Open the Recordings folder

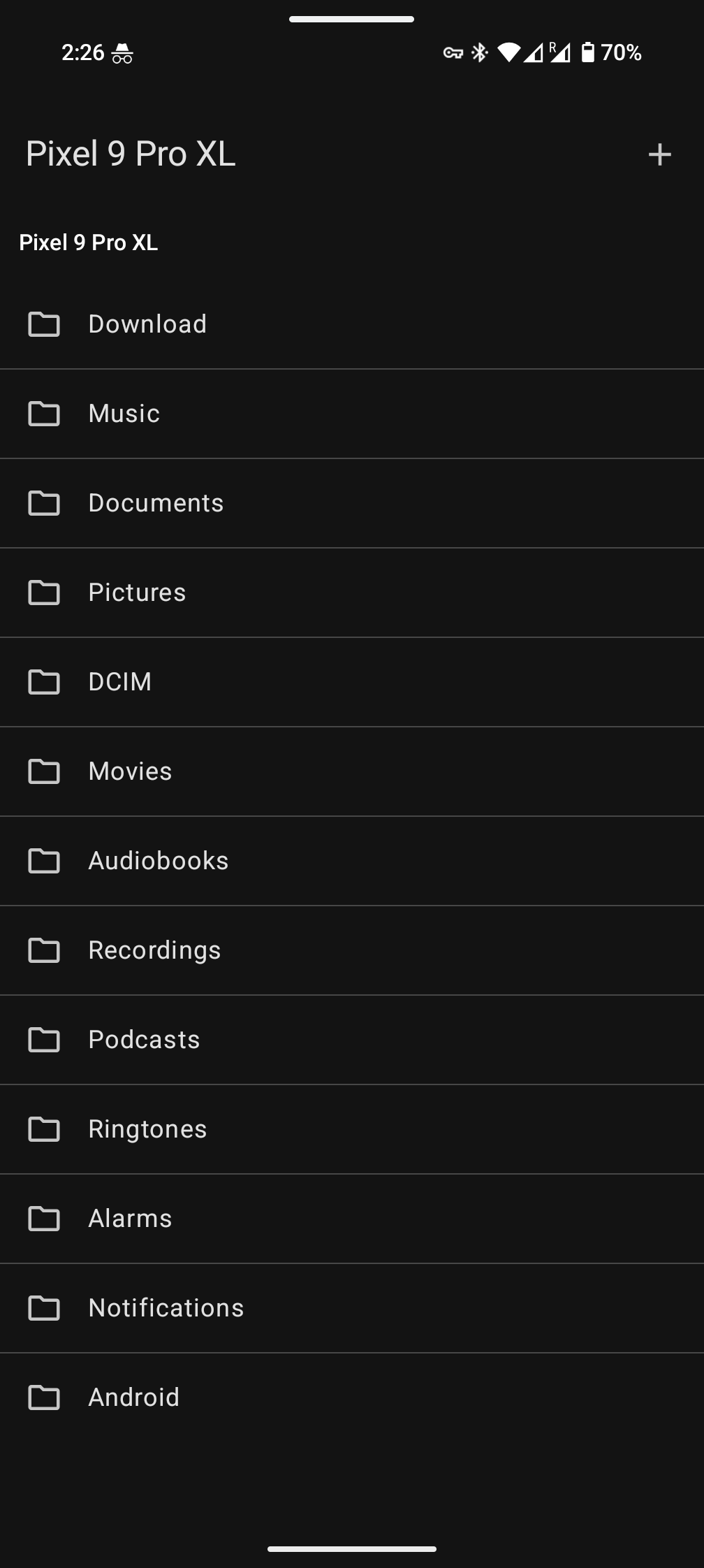(154, 950)
